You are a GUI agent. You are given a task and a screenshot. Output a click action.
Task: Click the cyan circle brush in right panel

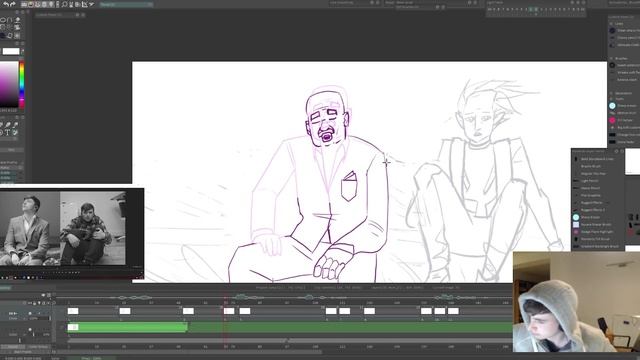pyautogui.click(x=612, y=106)
